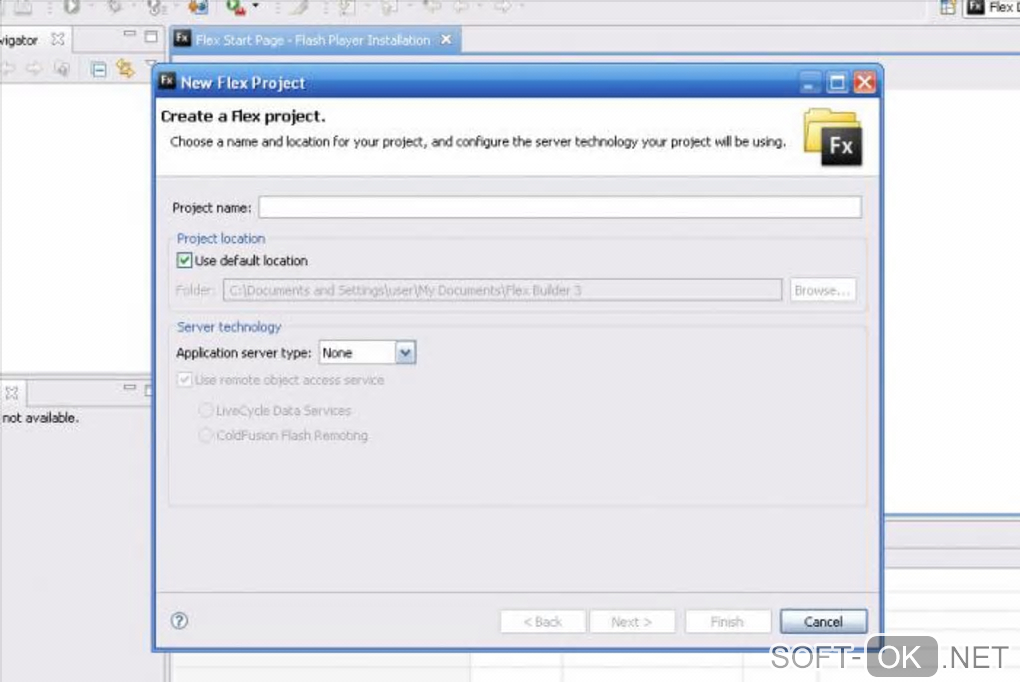Click into the Project name field
Viewport: 1020px width, 682px height.
(560, 207)
